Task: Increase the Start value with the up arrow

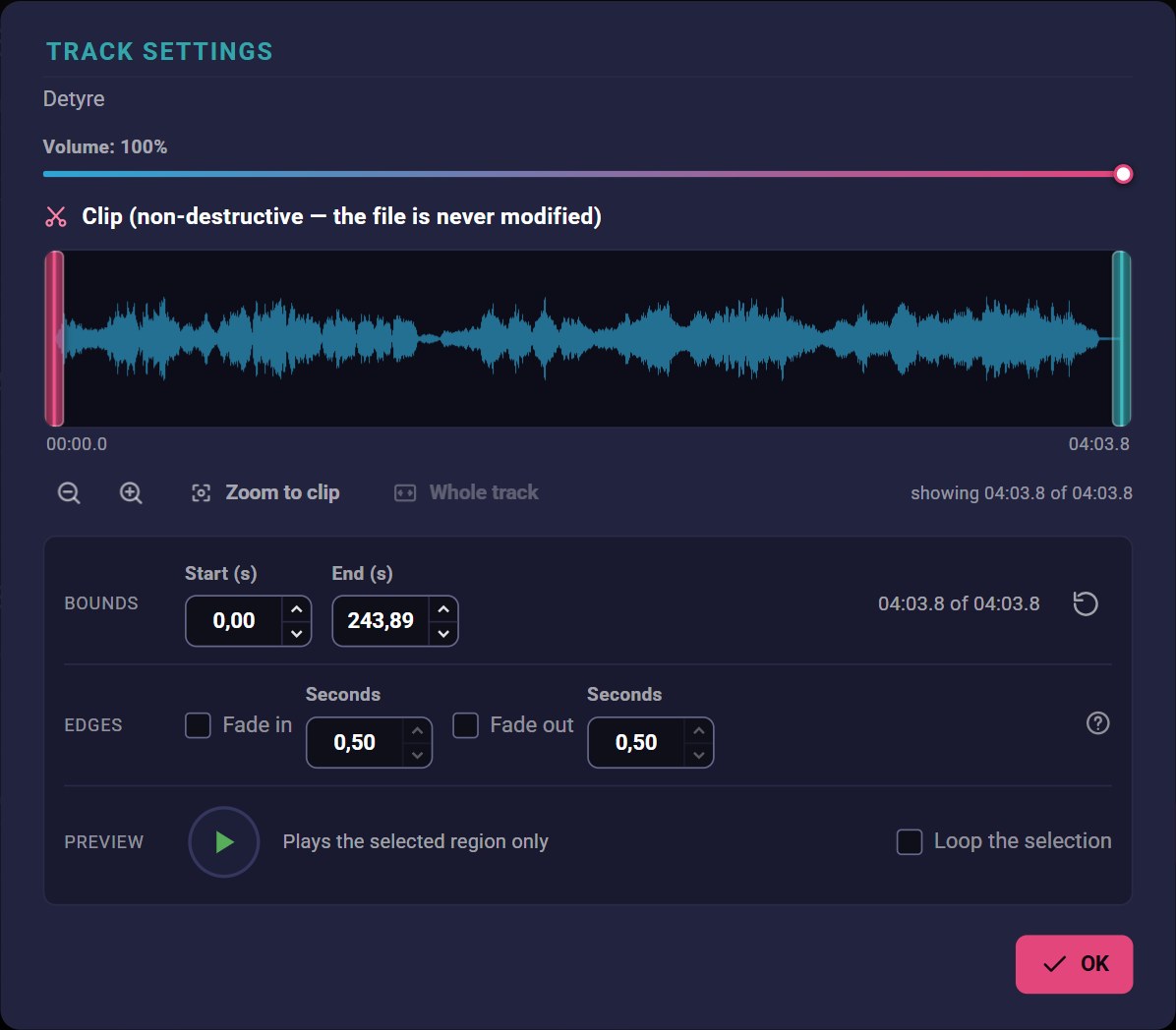Action: pyautogui.click(x=296, y=608)
